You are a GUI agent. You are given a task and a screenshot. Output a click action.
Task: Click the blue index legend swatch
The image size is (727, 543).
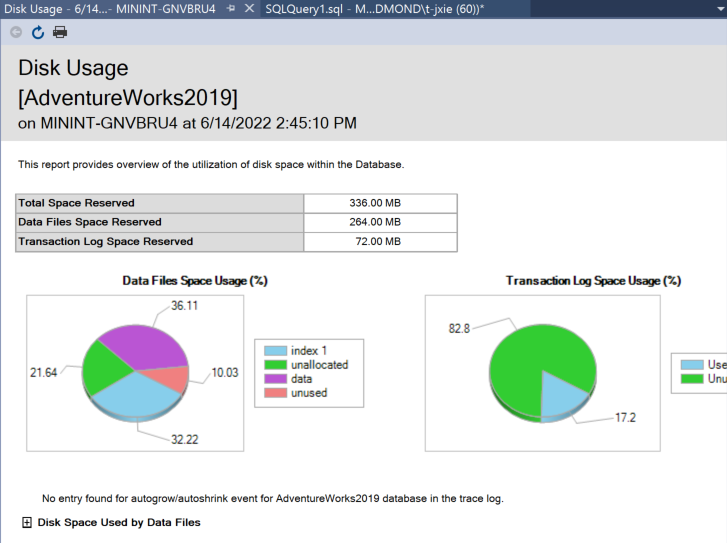tap(275, 351)
